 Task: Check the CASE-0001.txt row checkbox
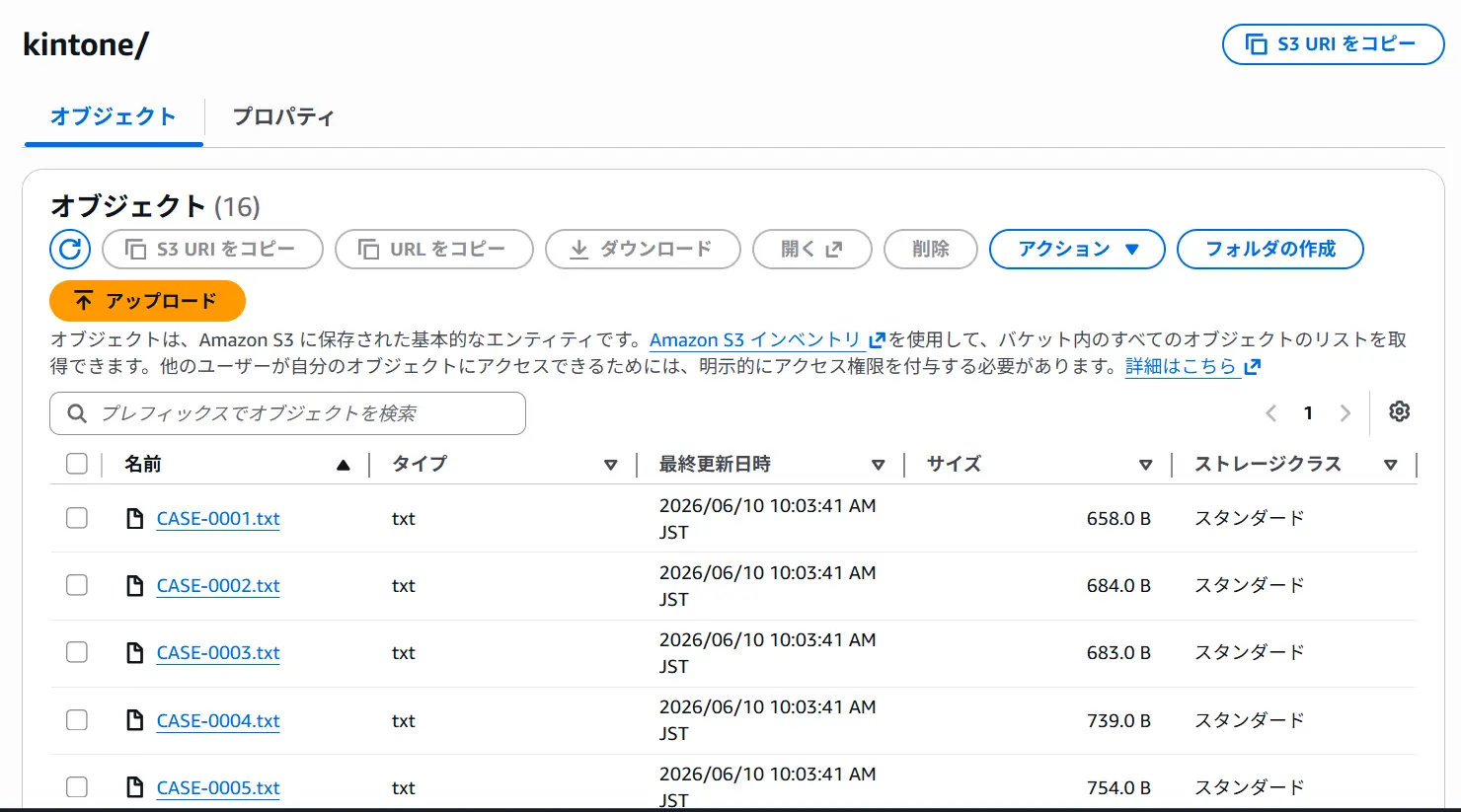(x=77, y=518)
